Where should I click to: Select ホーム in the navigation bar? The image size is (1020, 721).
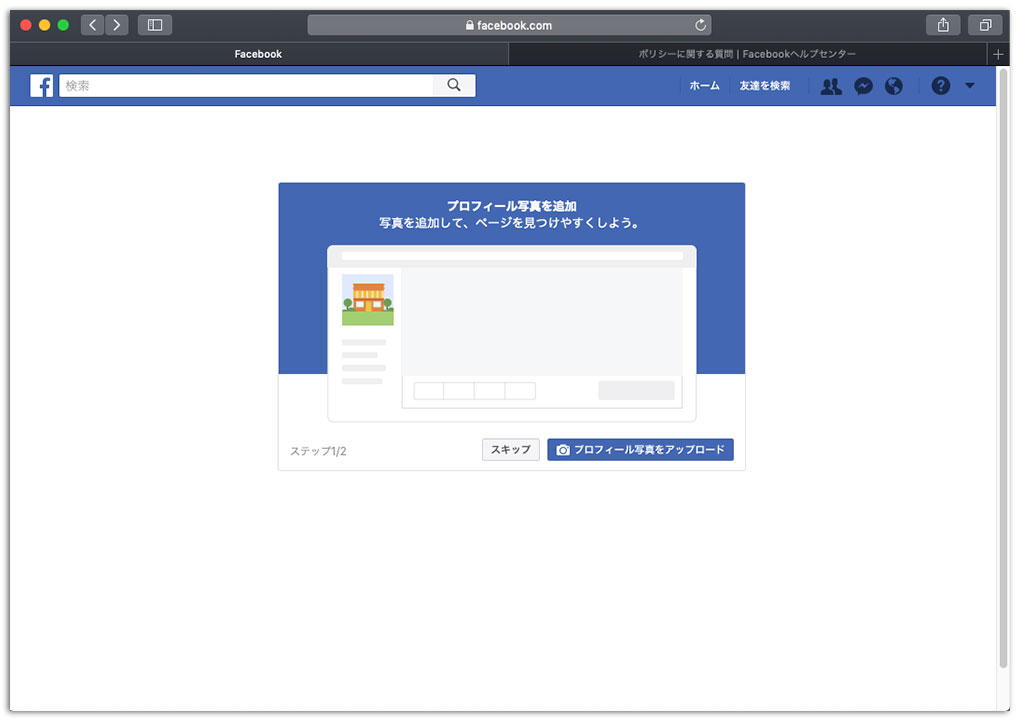705,86
